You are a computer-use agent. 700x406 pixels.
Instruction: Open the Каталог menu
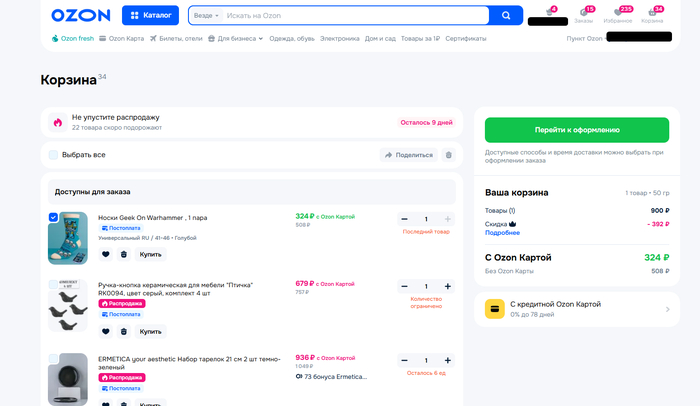150,15
